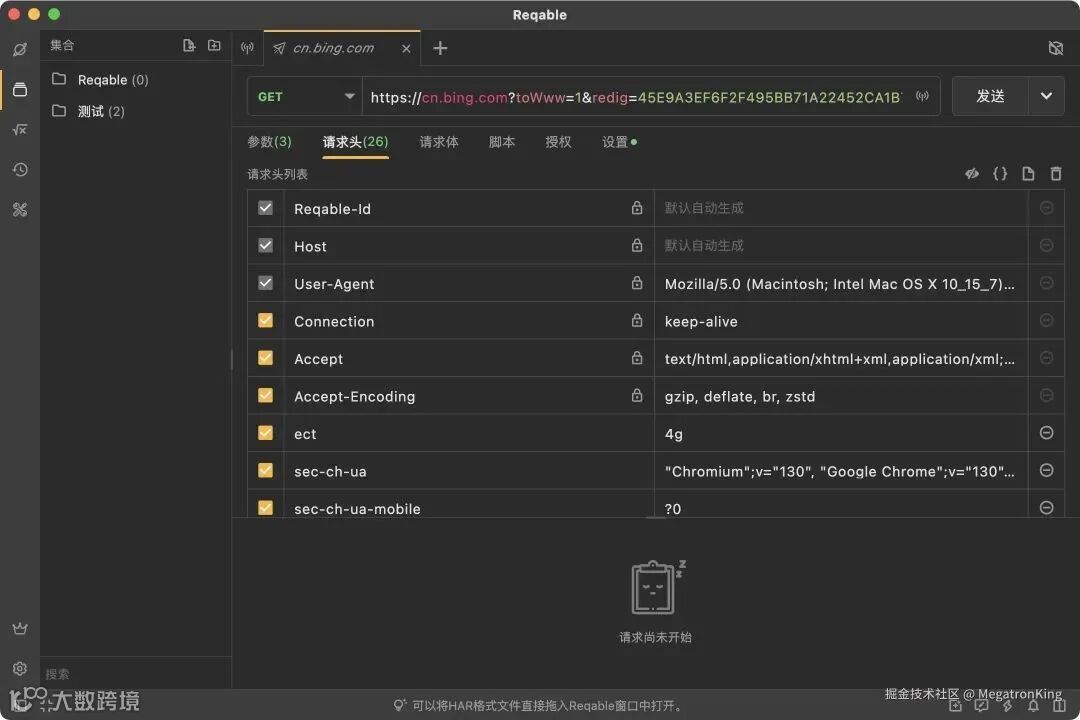Remove the sec-ch-ua header row

[x=1046, y=470]
